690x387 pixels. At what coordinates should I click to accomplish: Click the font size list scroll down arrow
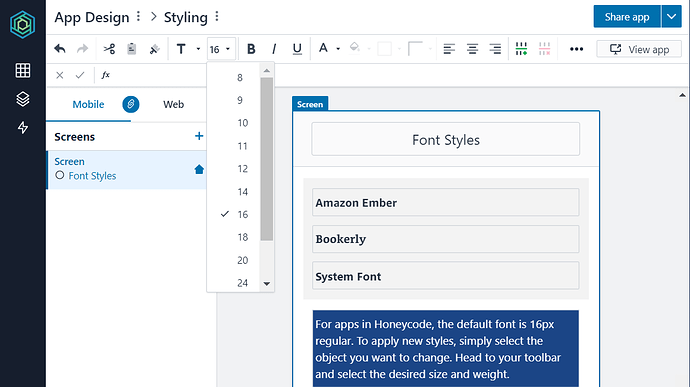(x=267, y=284)
